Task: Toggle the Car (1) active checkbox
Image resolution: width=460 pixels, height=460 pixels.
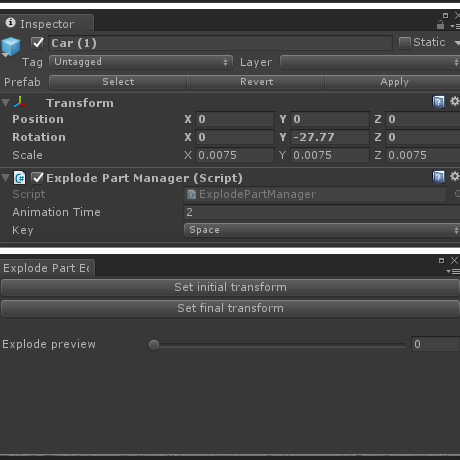Action: 37,43
